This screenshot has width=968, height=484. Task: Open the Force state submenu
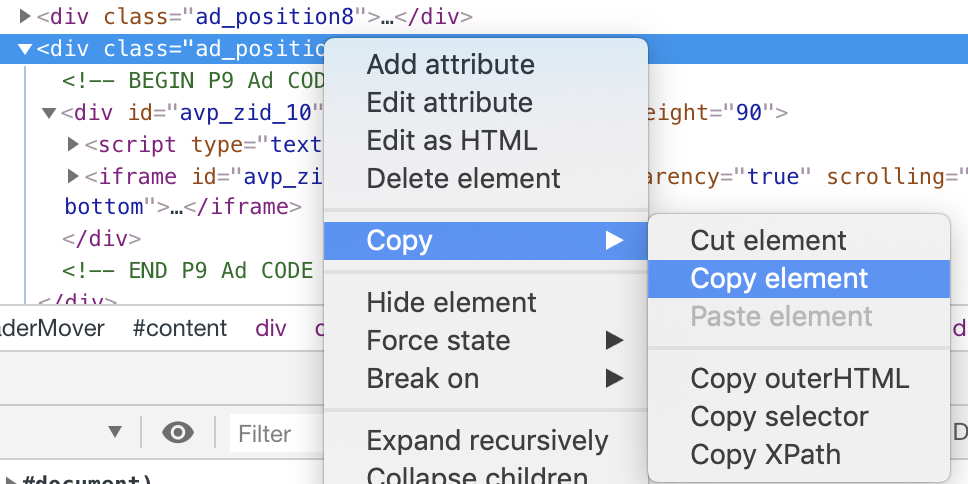tap(485, 341)
